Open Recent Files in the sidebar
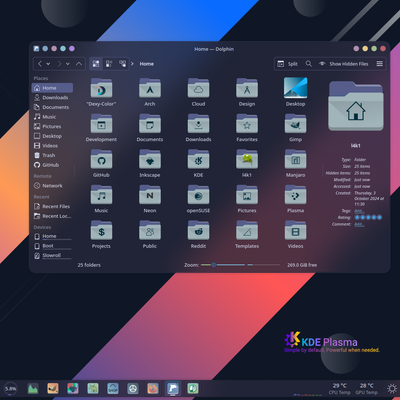Image resolution: width=400 pixels, height=400 pixels. click(52, 206)
